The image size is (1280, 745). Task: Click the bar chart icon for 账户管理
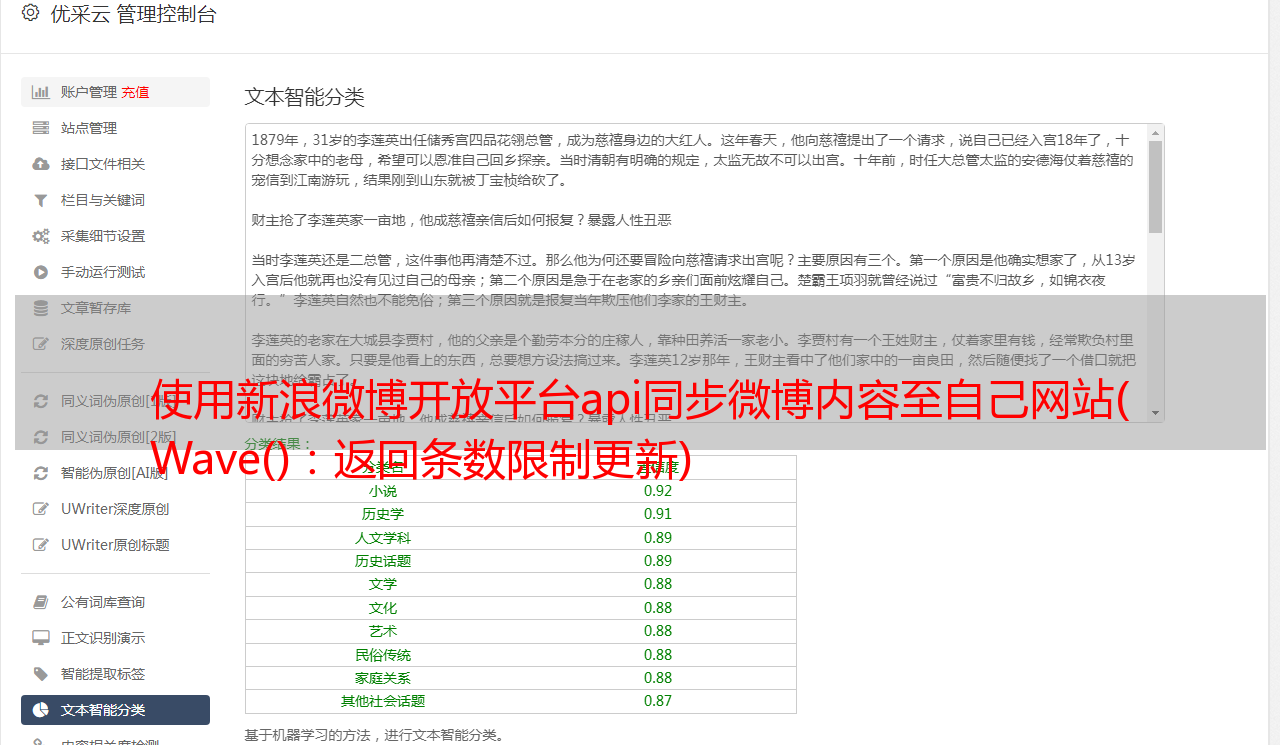pyautogui.click(x=41, y=92)
